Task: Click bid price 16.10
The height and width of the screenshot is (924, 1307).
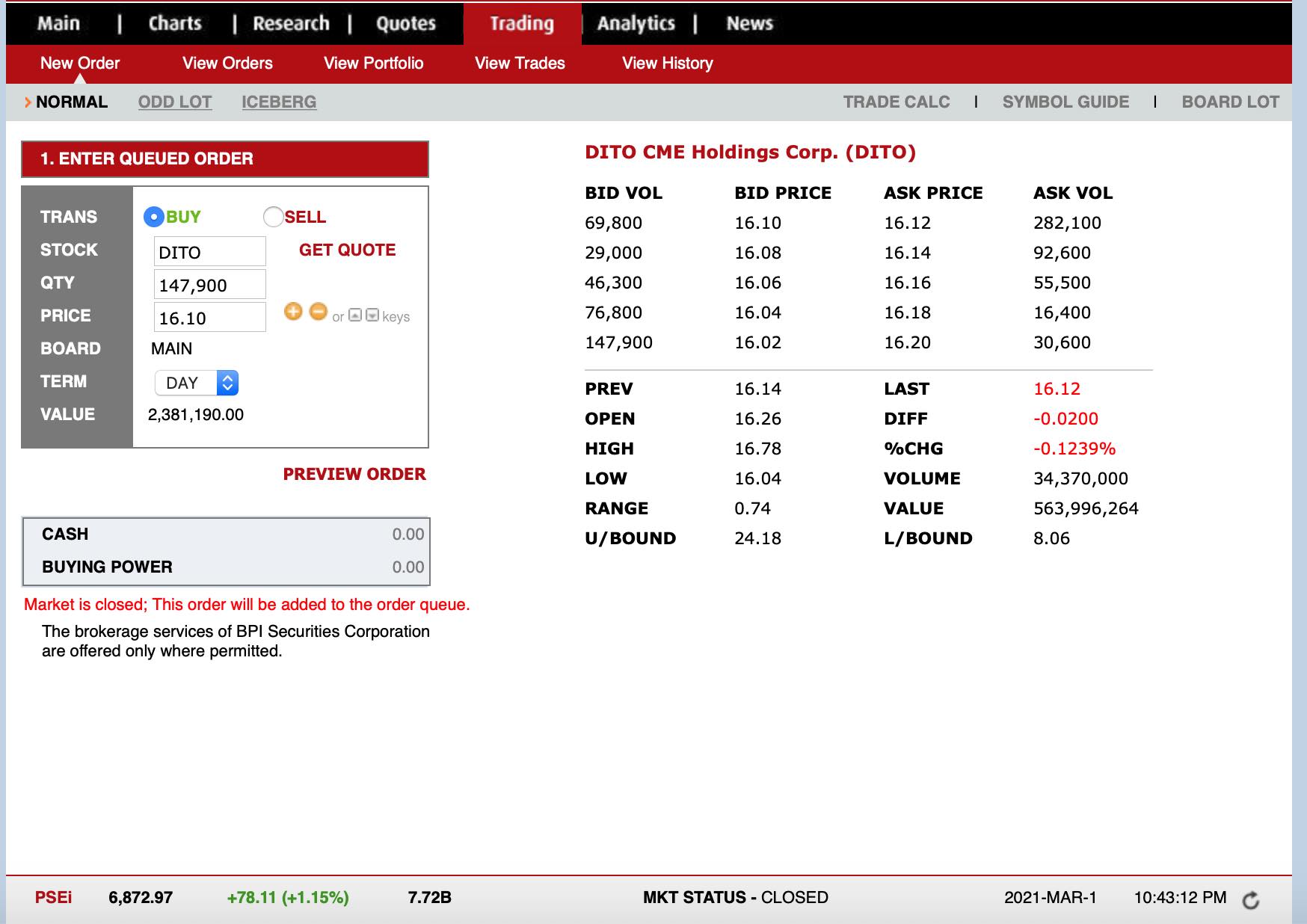Action: click(x=757, y=223)
